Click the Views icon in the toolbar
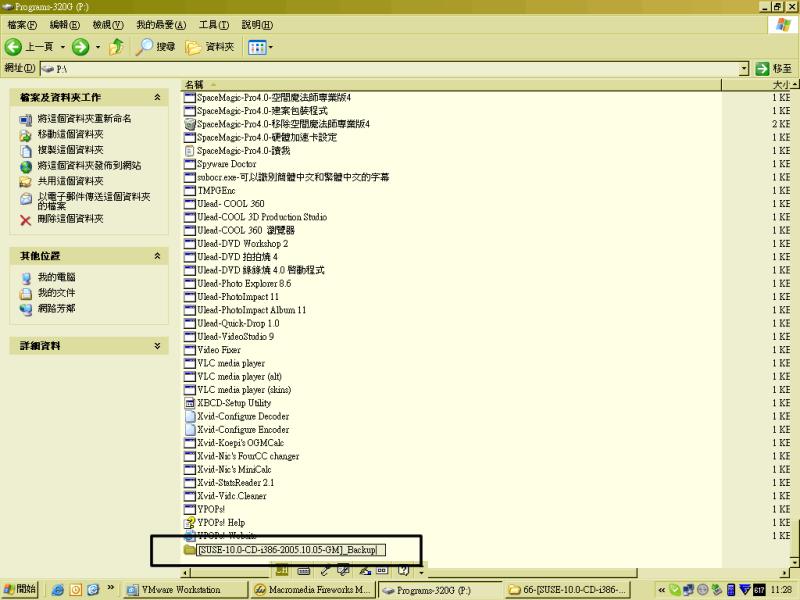 coord(257,47)
